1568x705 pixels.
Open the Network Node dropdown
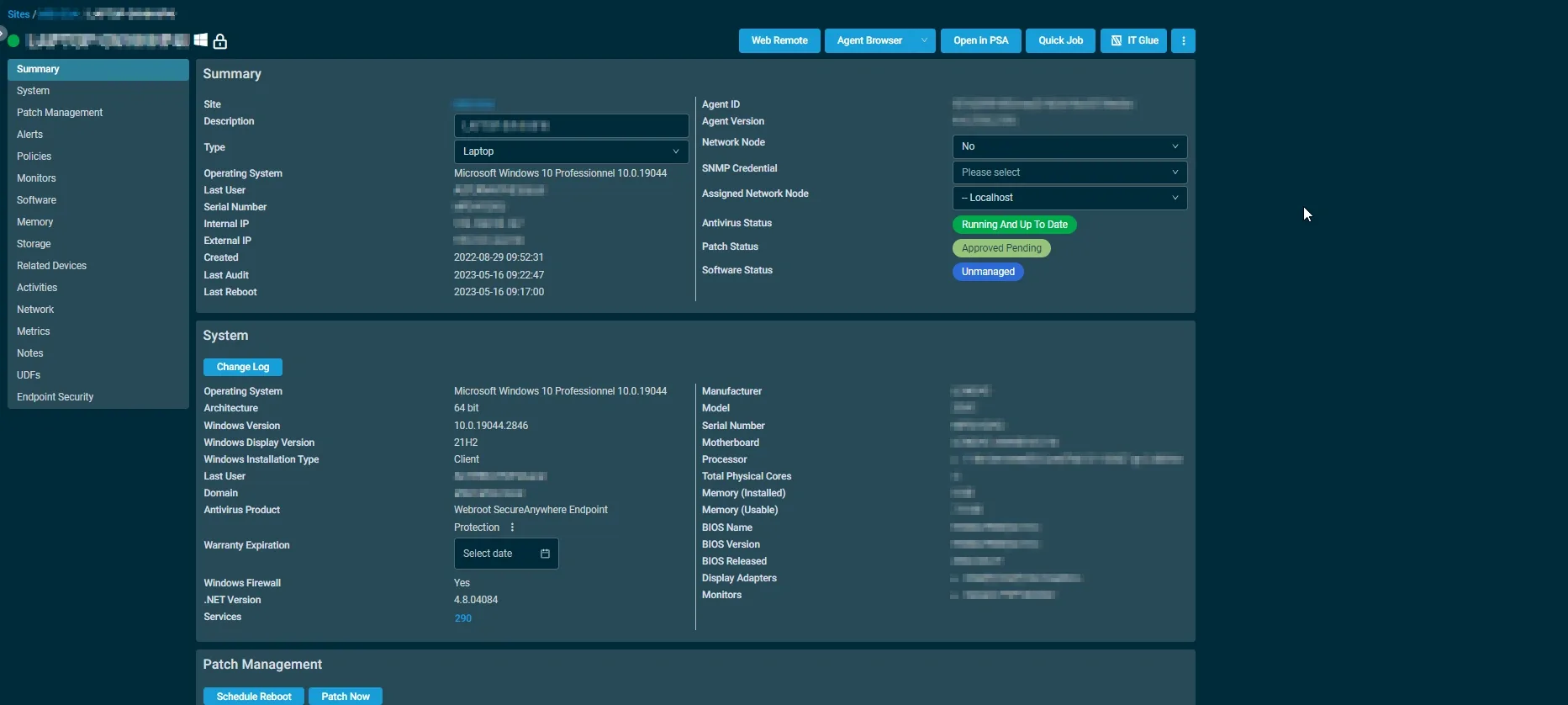click(x=1069, y=146)
